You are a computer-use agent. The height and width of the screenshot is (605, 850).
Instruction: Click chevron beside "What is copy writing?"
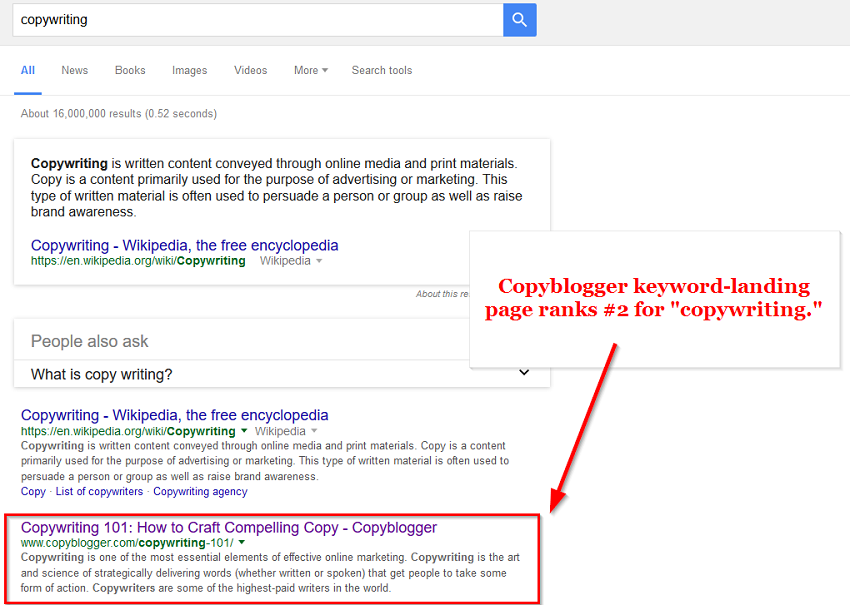coord(524,373)
